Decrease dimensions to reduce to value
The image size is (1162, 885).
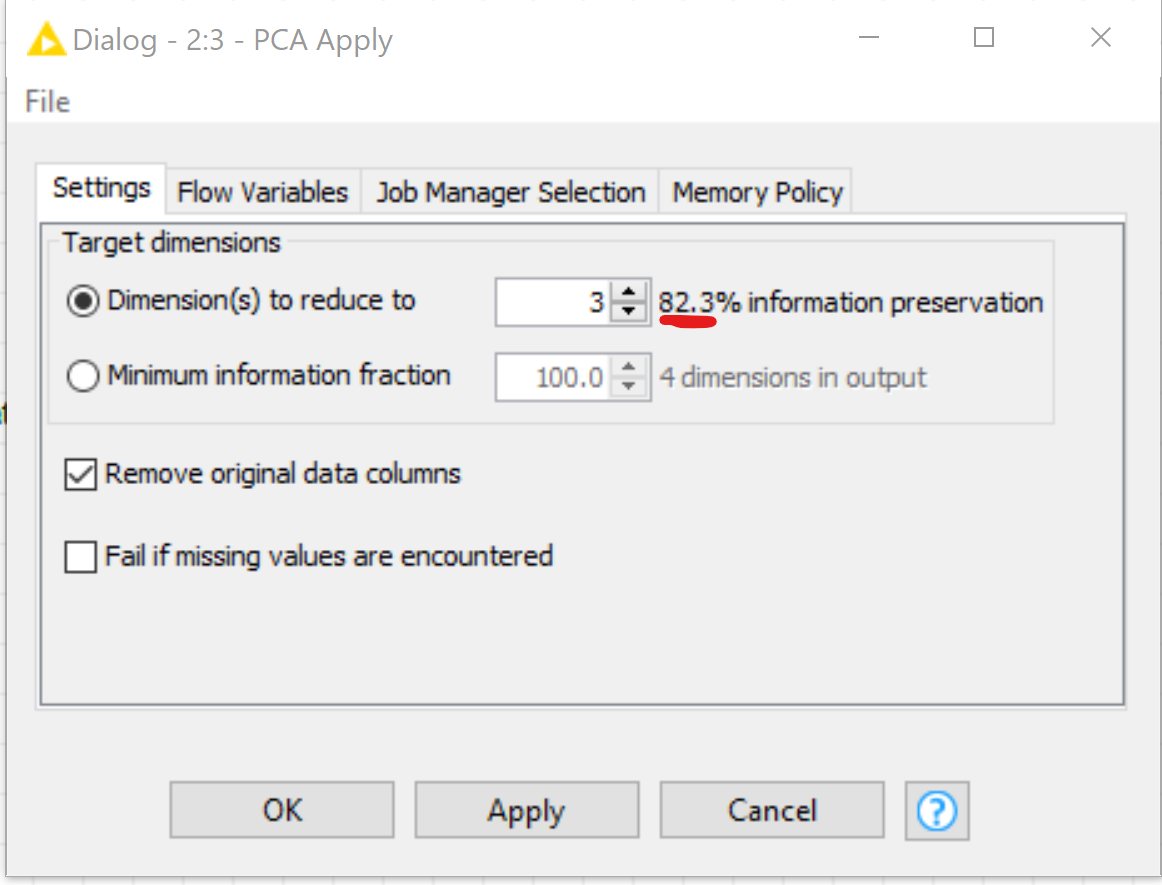click(x=628, y=311)
